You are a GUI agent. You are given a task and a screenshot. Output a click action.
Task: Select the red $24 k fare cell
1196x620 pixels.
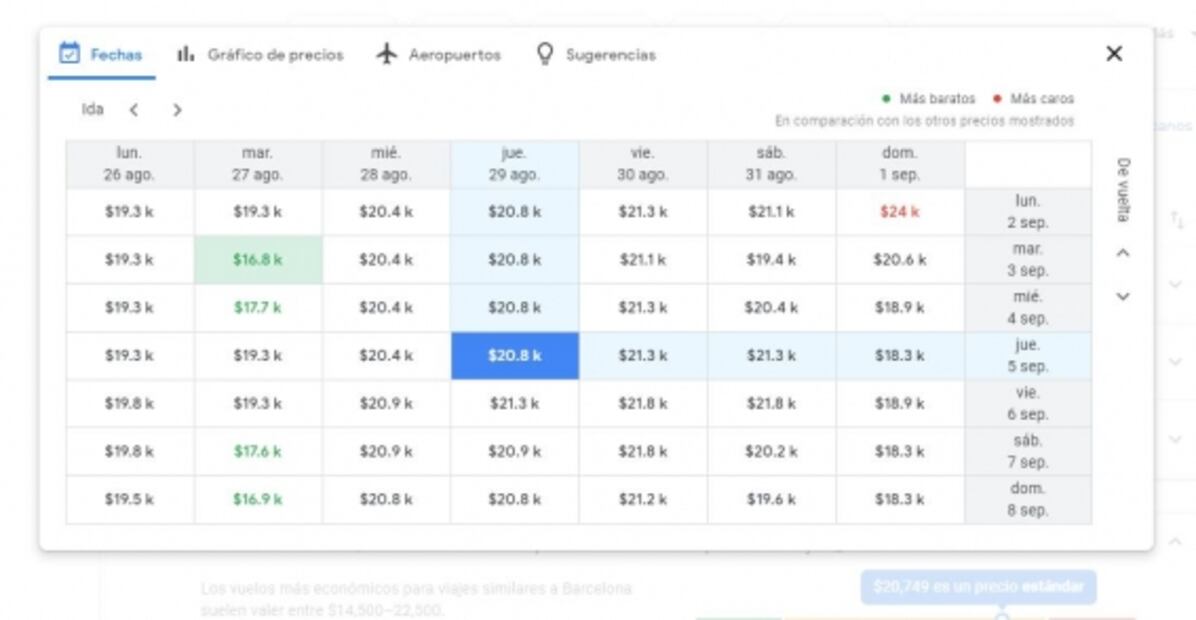900,209
